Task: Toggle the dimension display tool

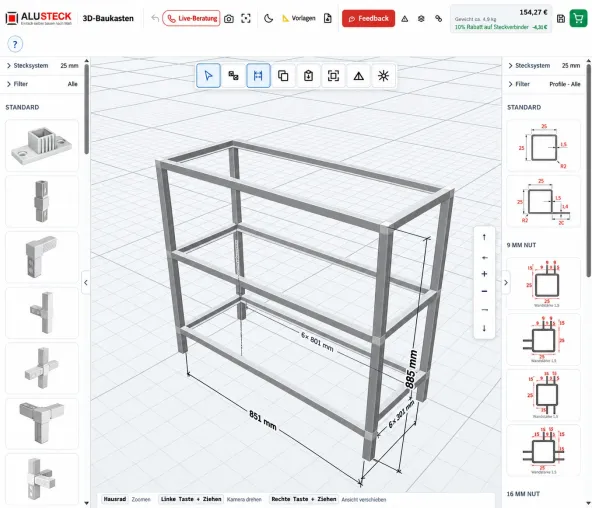Action: coord(258,76)
